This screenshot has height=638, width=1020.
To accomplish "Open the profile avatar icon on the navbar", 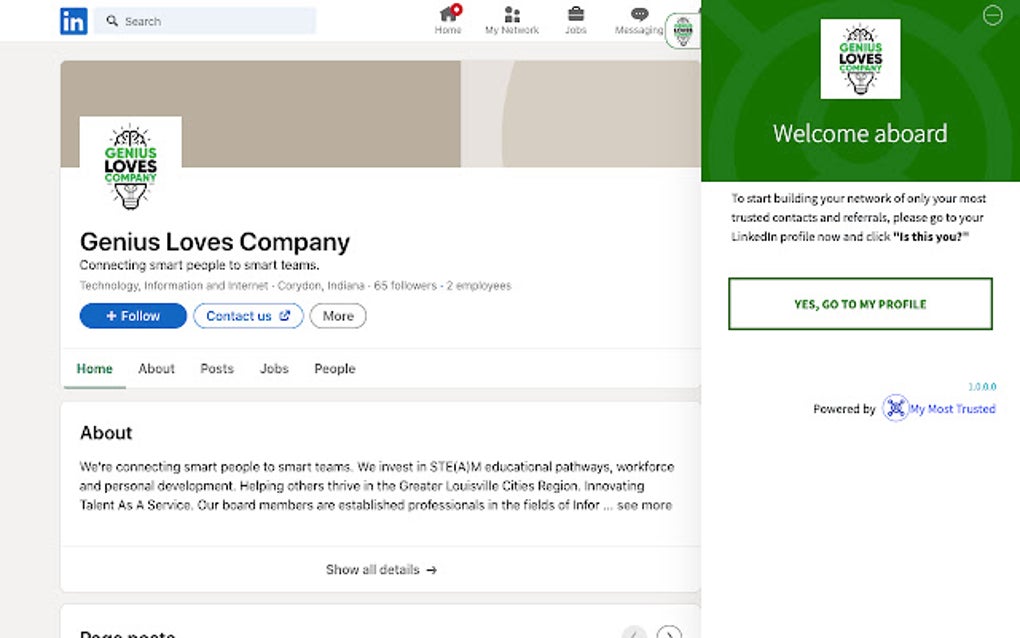I will tap(683, 28).
